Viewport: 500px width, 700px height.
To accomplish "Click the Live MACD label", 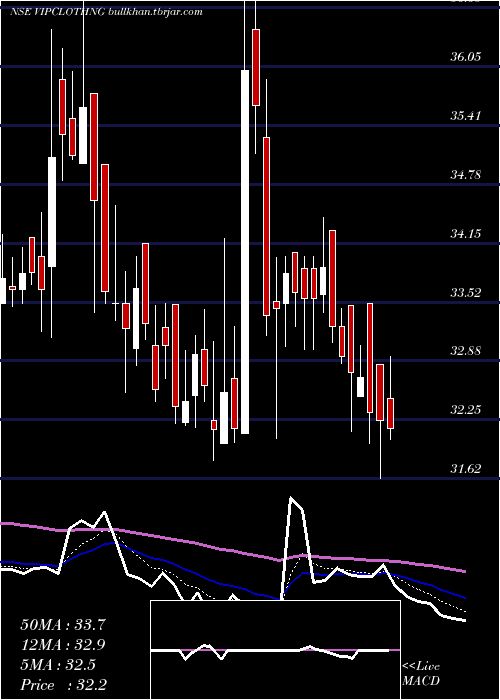I will click(421, 674).
